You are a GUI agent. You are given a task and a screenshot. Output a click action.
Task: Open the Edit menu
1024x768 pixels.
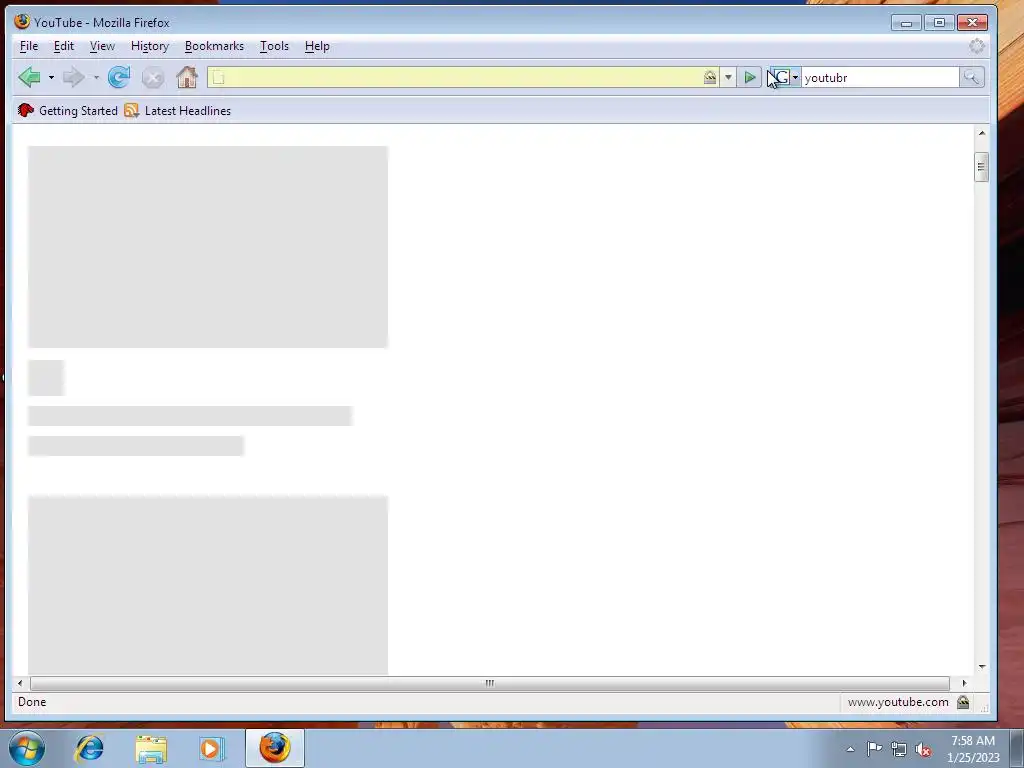tap(63, 46)
